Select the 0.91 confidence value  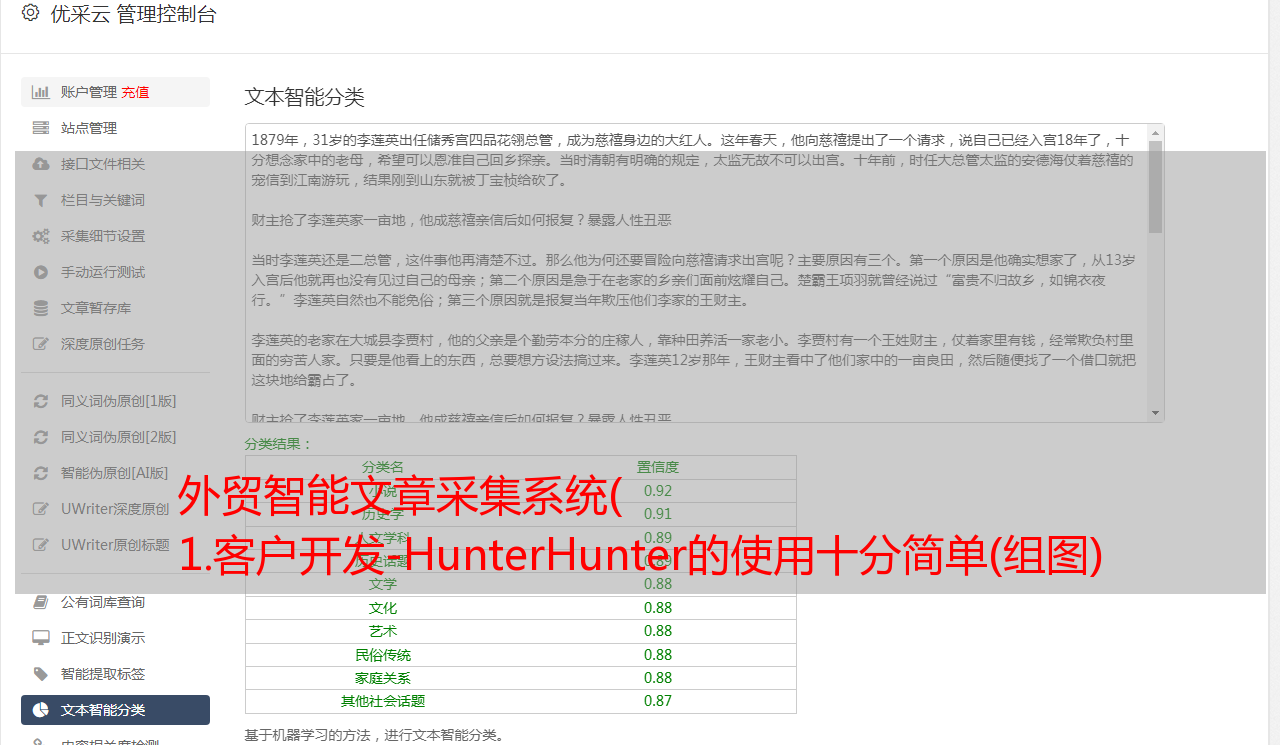(x=658, y=514)
